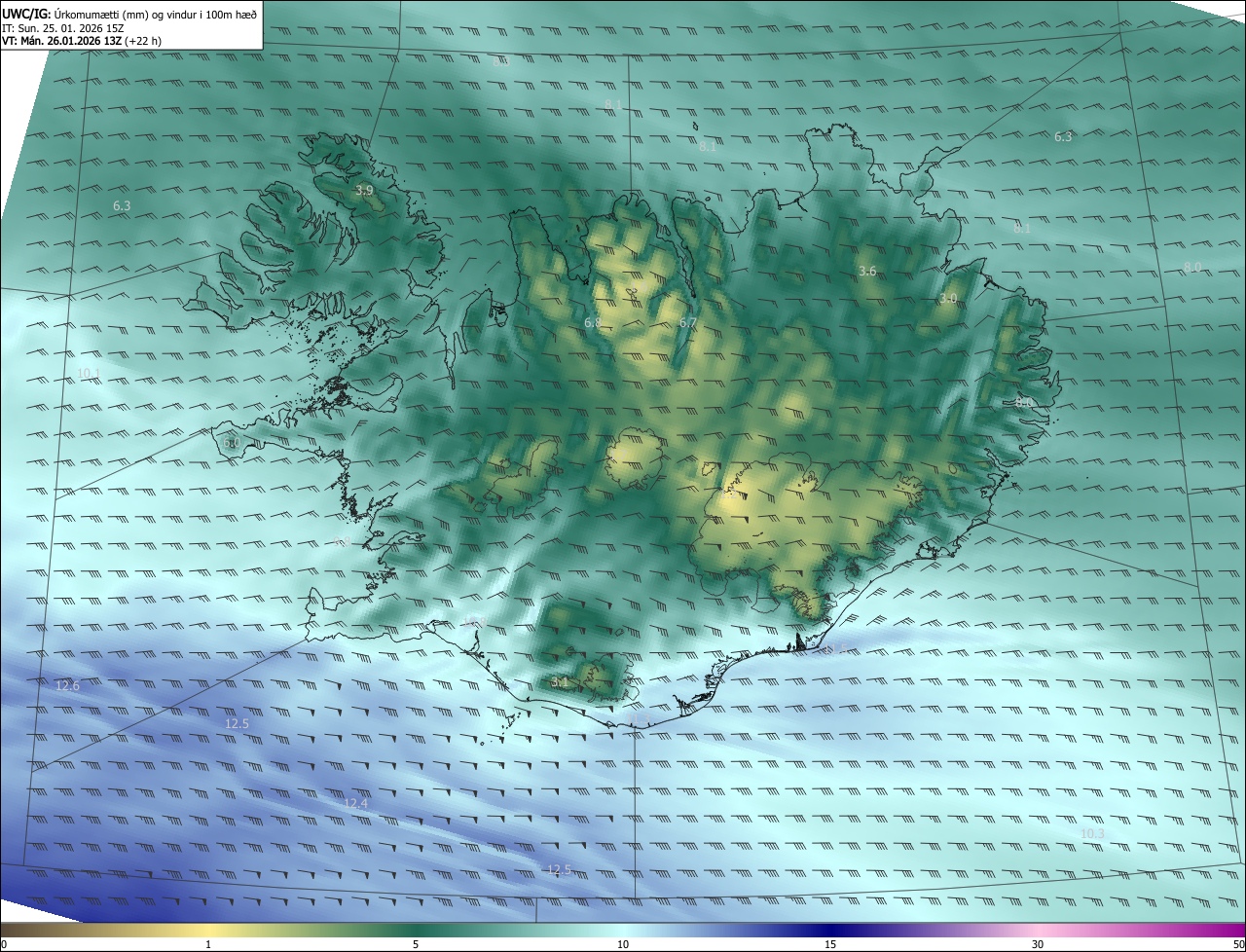The width and height of the screenshot is (1246, 952).
Task: Click the color scale tick label 15
Action: (x=830, y=944)
